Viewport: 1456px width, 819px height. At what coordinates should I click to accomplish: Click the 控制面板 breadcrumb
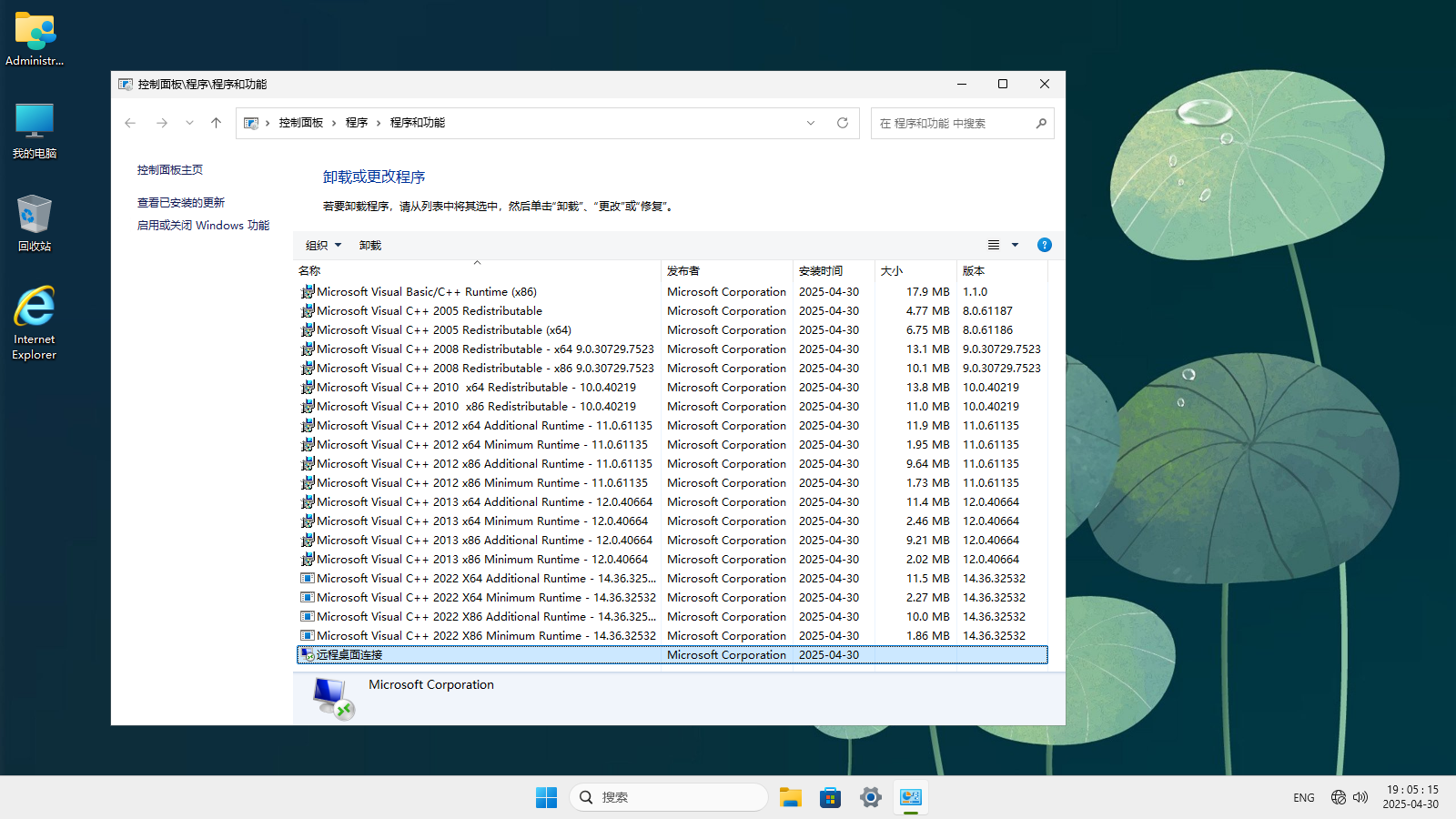pyautogui.click(x=301, y=123)
